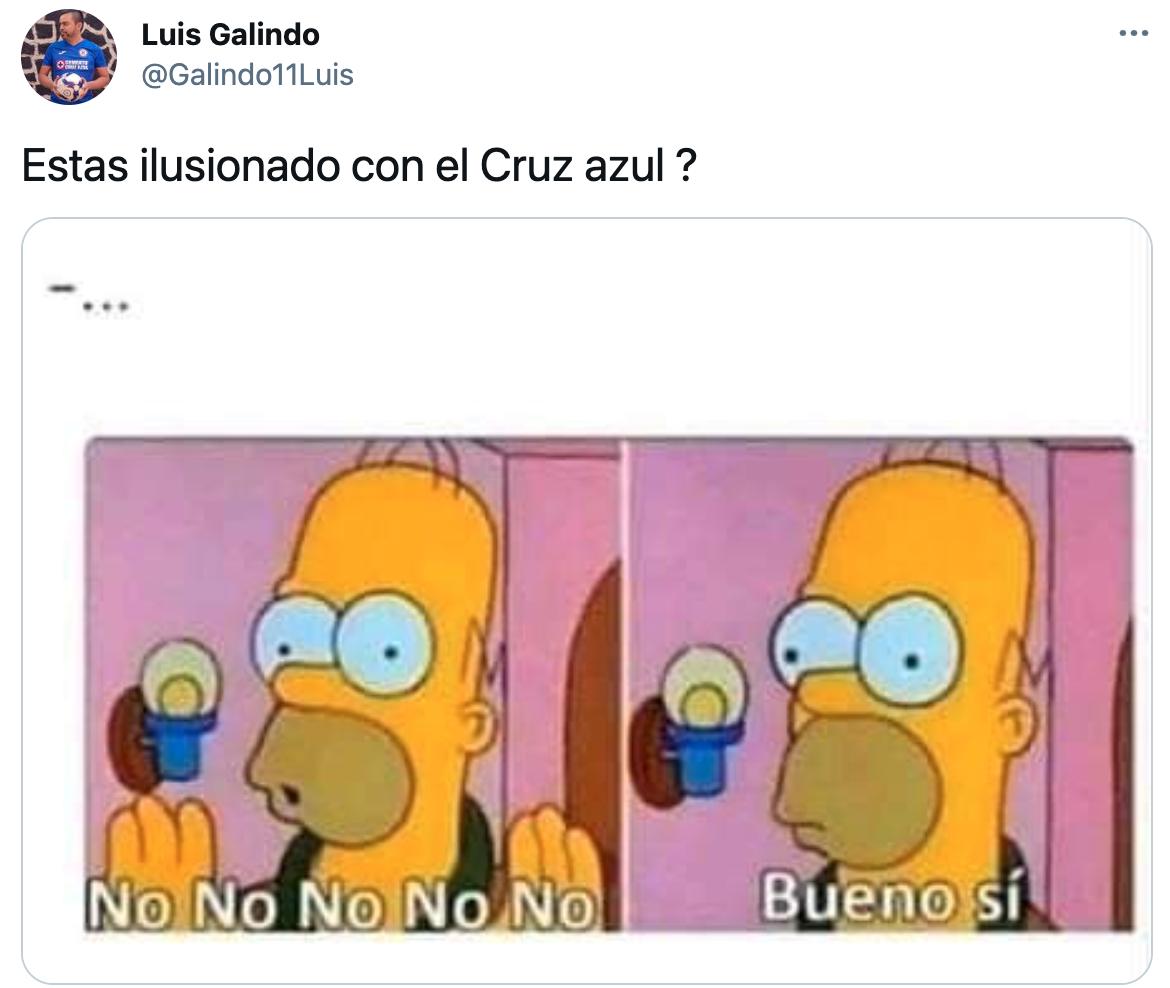Click the dash mark above the meme ellipsis

point(61,287)
